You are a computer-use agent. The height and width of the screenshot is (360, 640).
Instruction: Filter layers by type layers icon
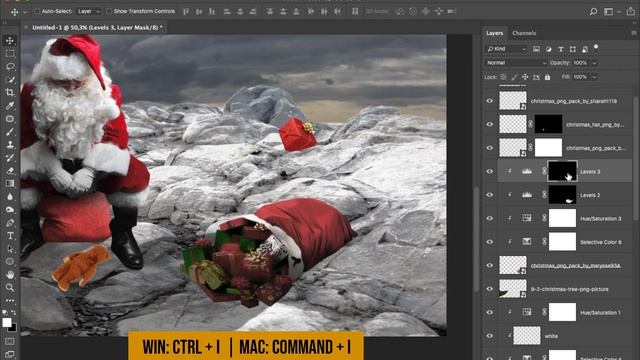(x=561, y=49)
